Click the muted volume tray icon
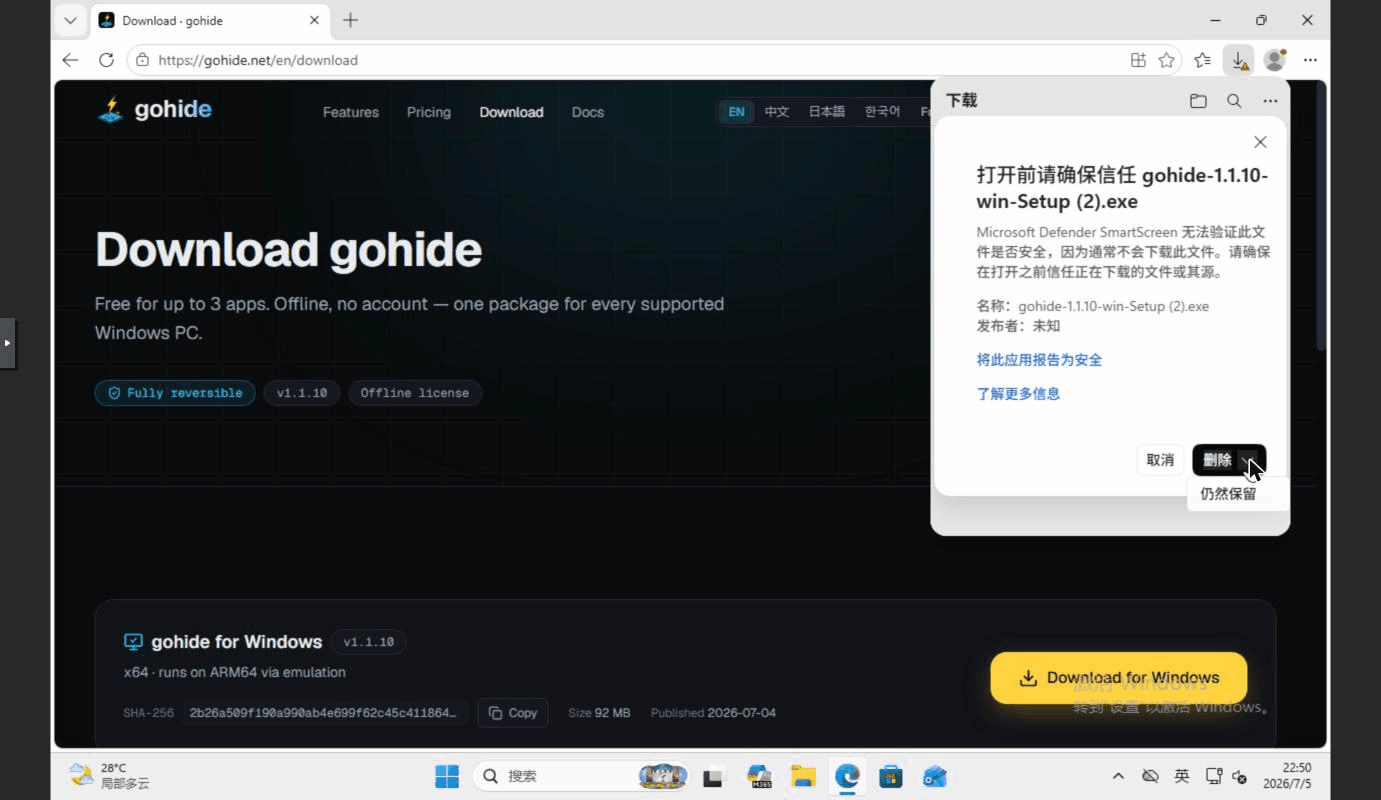 [1241, 776]
